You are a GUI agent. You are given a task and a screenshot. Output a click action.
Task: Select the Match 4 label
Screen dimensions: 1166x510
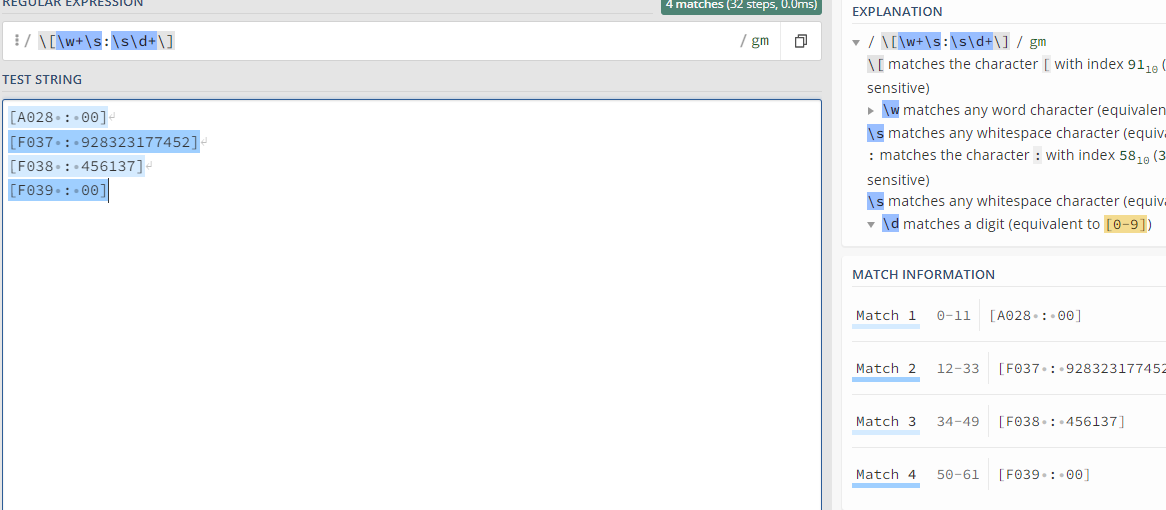point(885,475)
